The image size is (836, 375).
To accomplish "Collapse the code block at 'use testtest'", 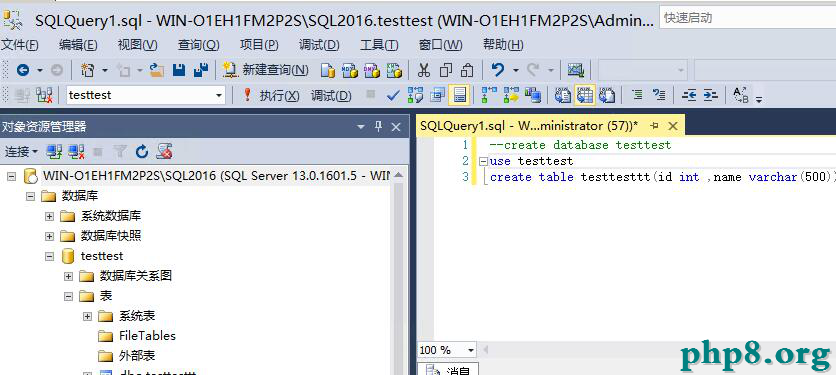I will coord(483,161).
